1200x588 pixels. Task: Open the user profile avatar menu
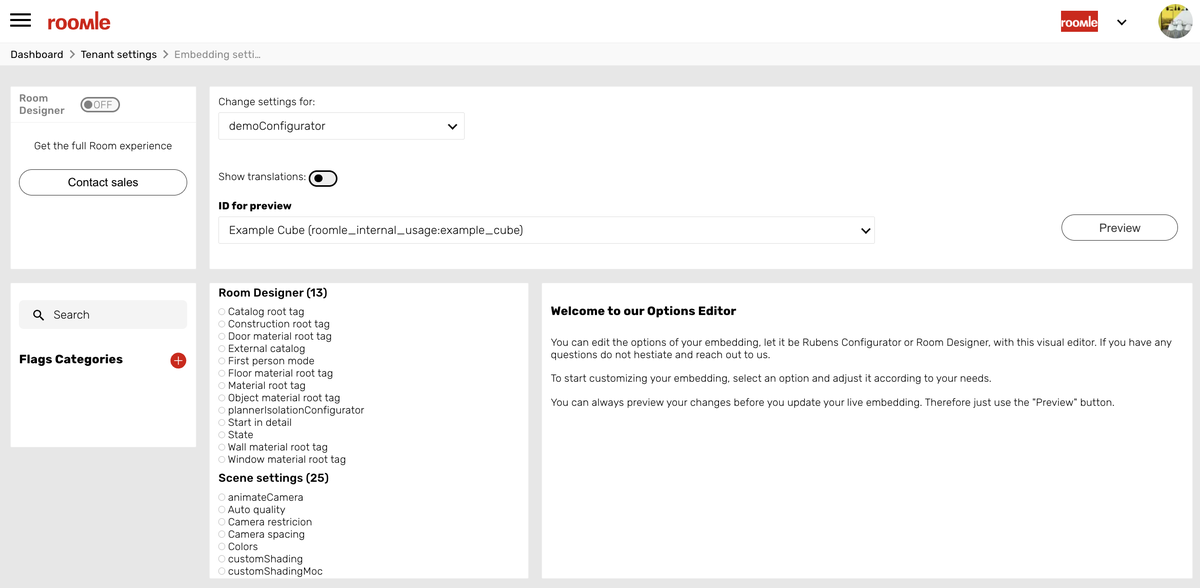point(1175,20)
